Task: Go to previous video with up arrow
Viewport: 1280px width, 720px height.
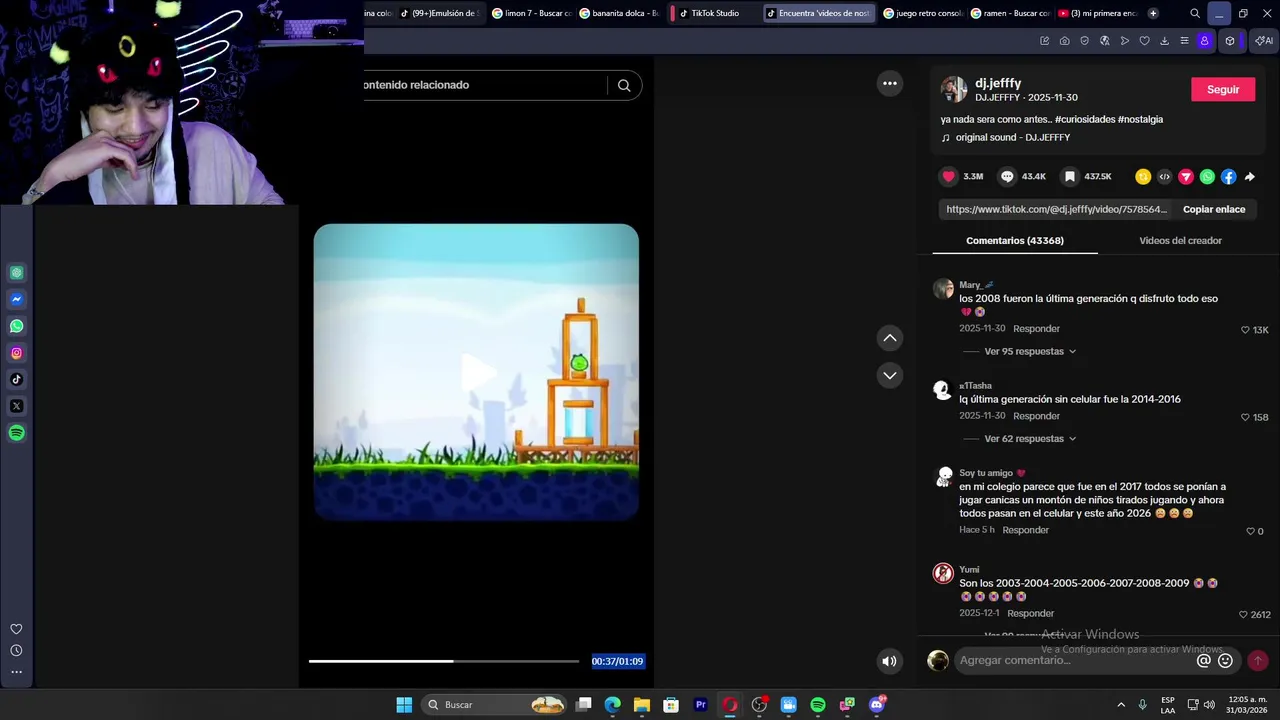Action: [x=890, y=338]
